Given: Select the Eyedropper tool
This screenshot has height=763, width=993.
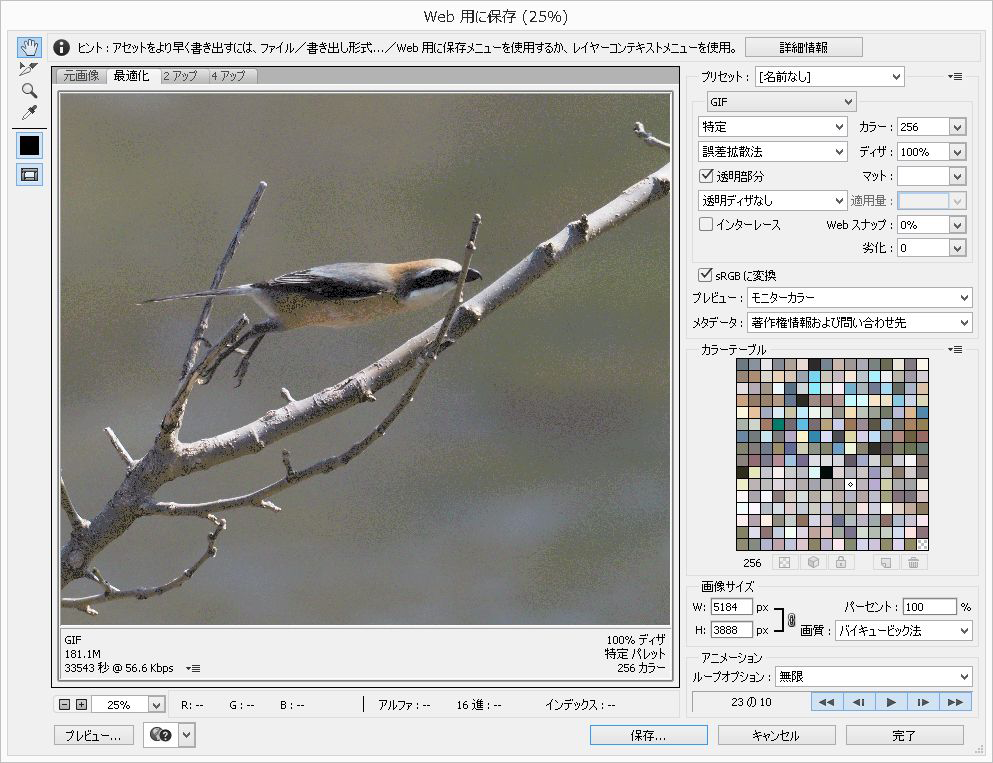Looking at the screenshot, I should 29,111.
